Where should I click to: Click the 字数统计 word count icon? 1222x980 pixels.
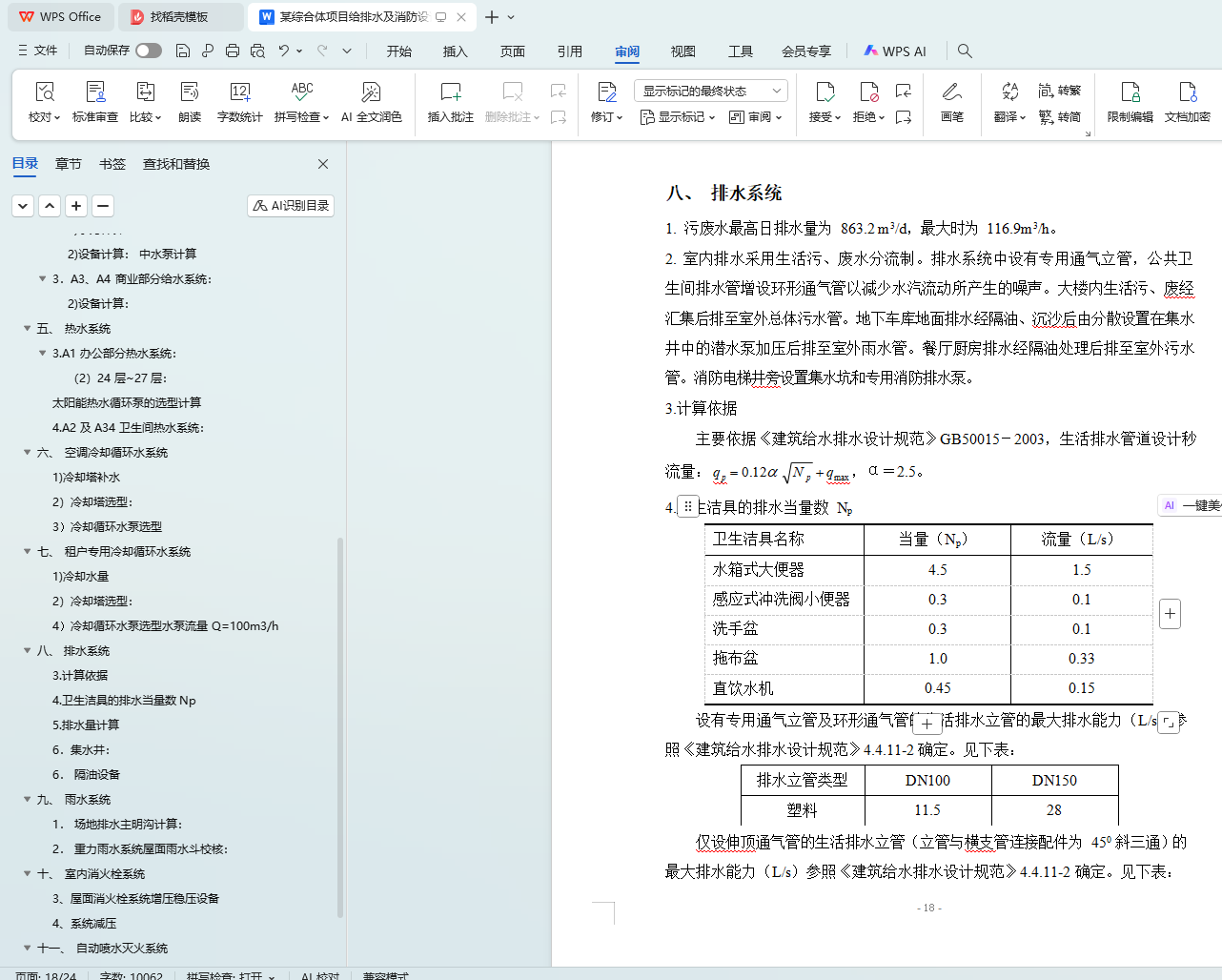coord(239,92)
